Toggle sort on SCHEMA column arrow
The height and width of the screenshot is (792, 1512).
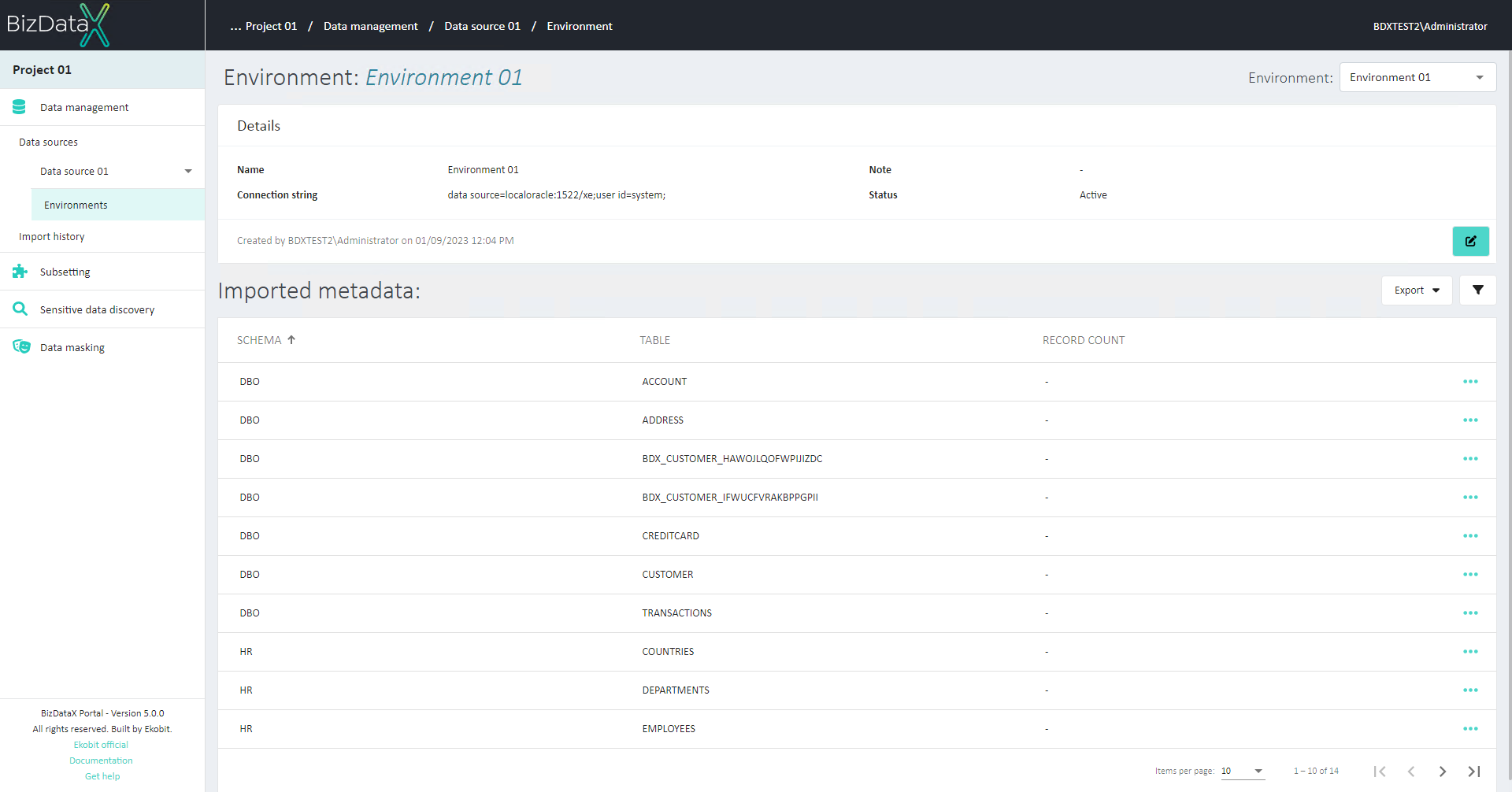[291, 340]
